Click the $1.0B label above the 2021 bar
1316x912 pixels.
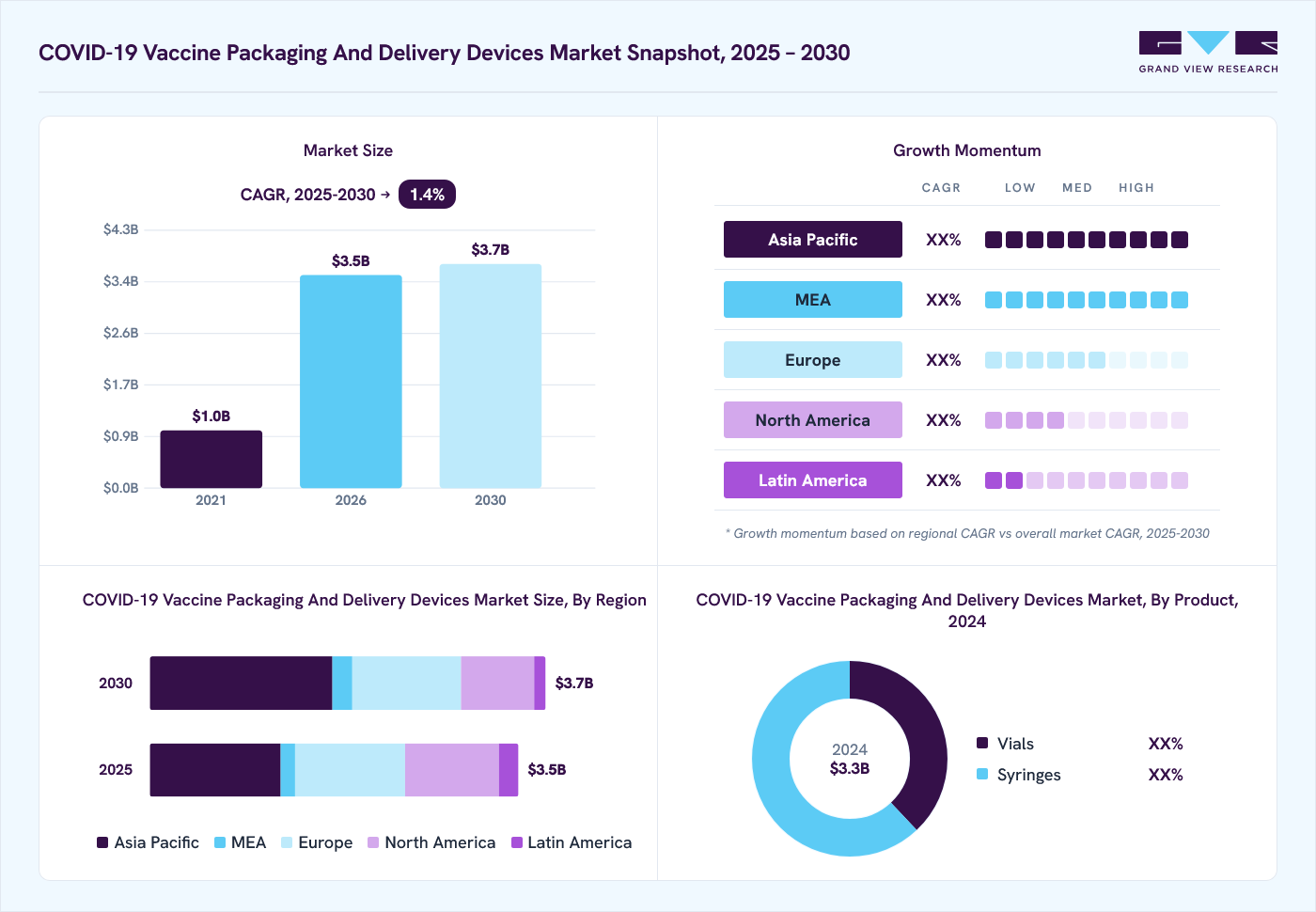click(211, 416)
